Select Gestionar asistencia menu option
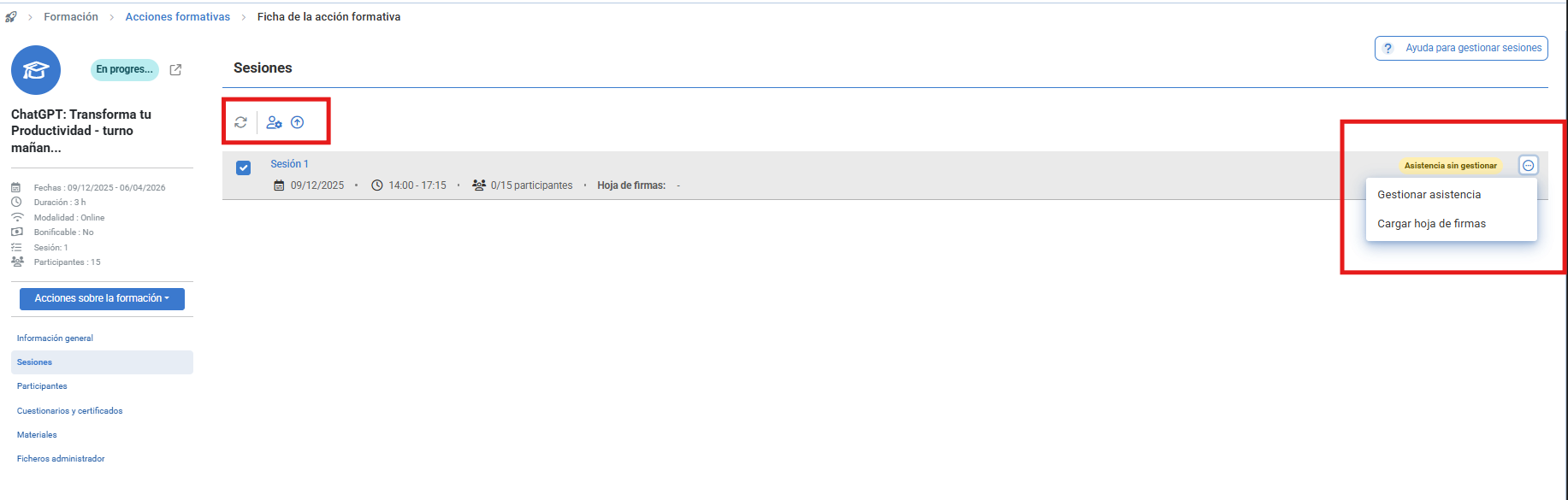Viewport: 1568px width, 500px height. coord(1451,194)
